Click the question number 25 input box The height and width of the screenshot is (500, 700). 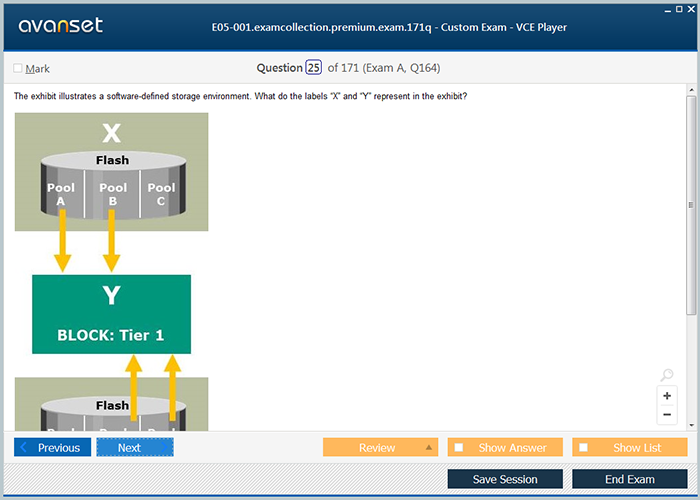pyautogui.click(x=314, y=68)
